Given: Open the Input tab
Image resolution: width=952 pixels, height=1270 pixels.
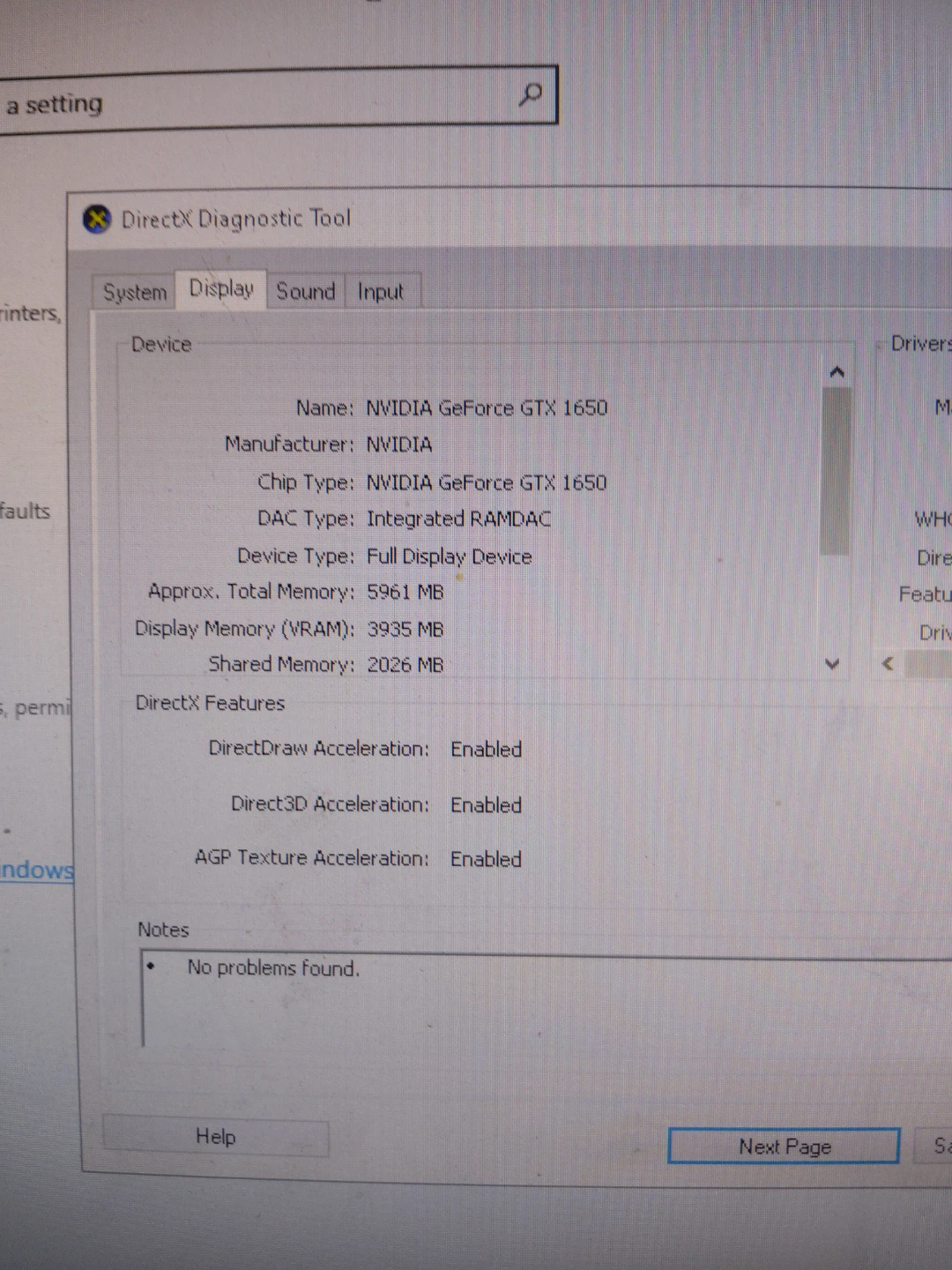Looking at the screenshot, I should [x=381, y=292].
